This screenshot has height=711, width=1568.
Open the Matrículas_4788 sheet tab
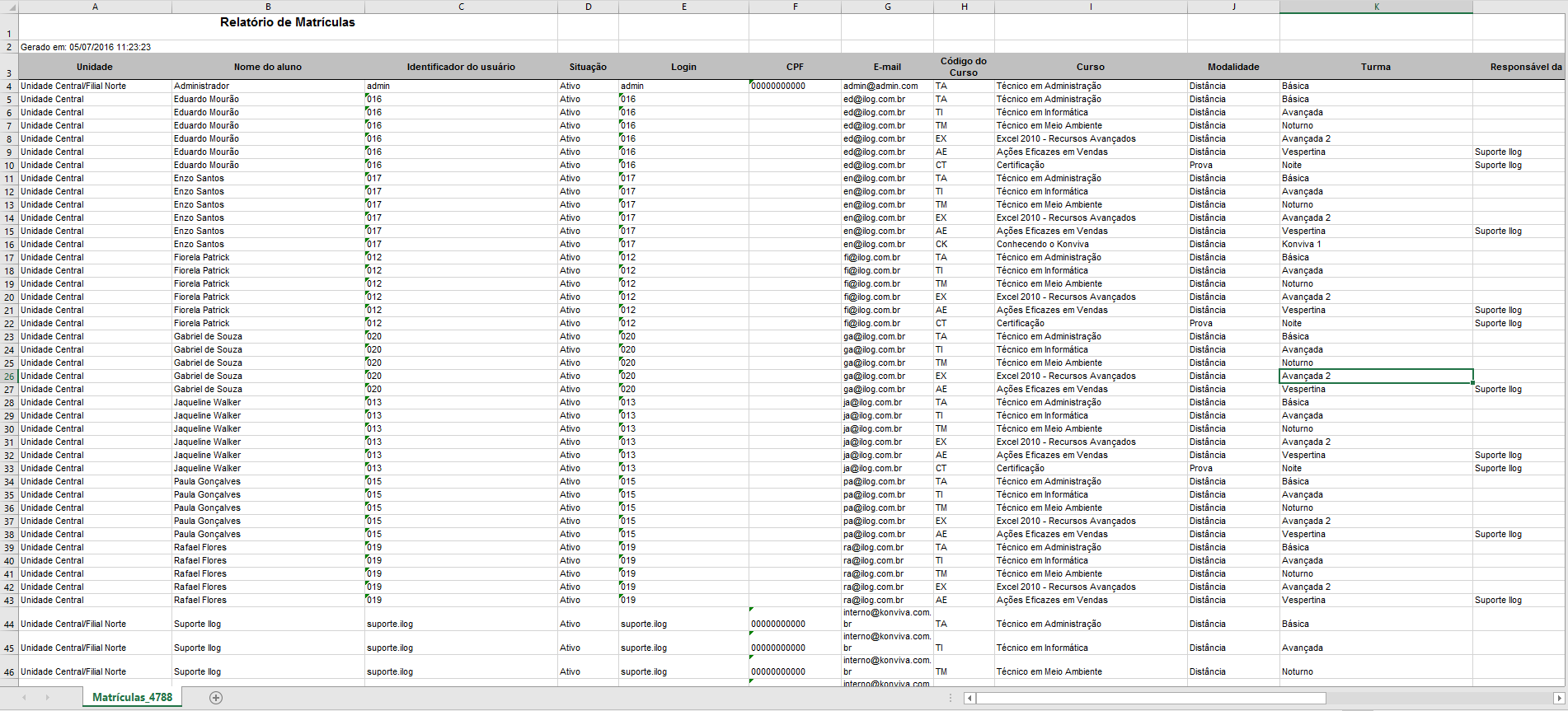(133, 698)
